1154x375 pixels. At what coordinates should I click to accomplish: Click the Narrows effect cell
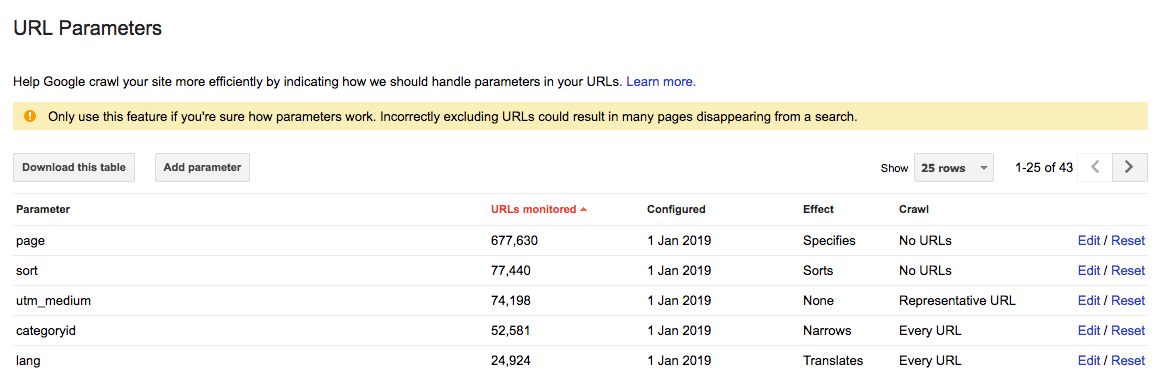tap(827, 331)
